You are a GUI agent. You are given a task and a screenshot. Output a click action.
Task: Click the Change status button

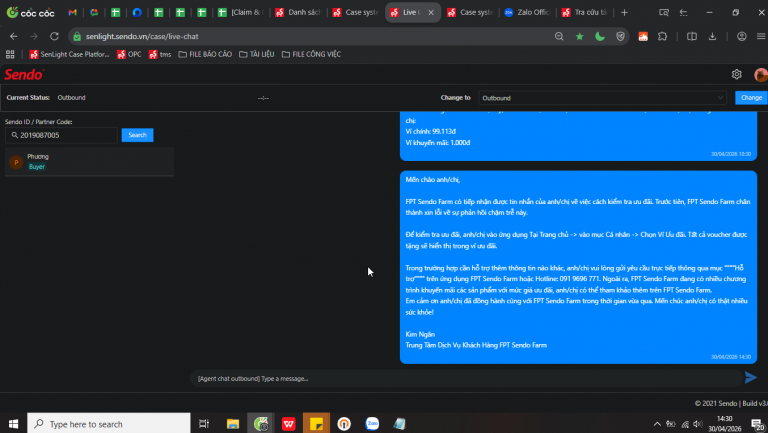click(x=751, y=97)
